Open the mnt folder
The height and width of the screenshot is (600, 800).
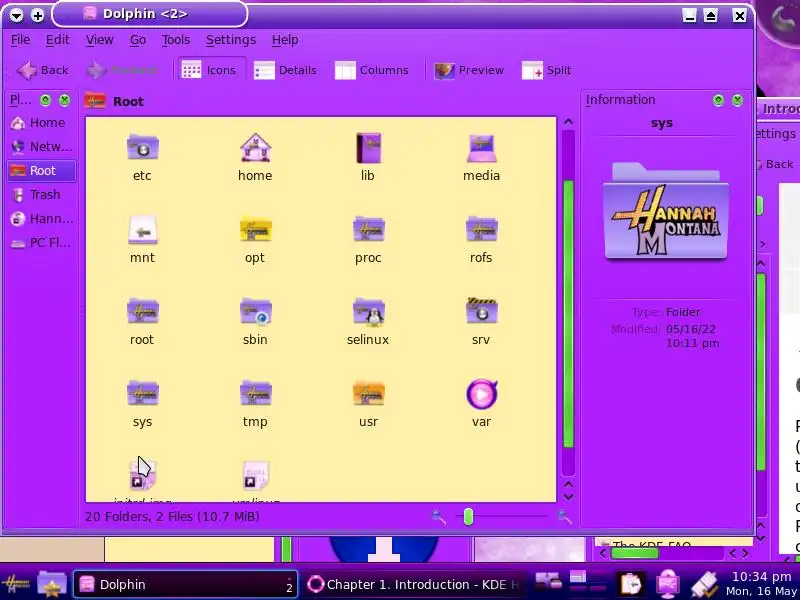coord(142,230)
